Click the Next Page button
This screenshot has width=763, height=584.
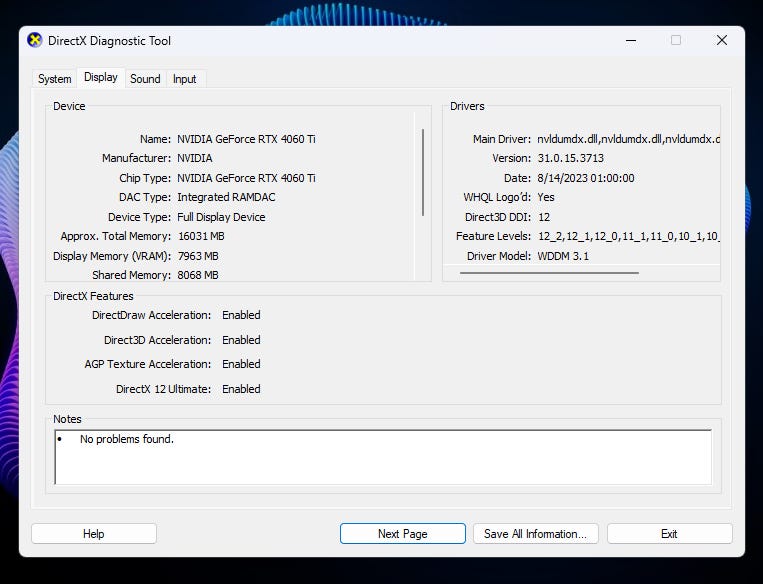coord(403,534)
